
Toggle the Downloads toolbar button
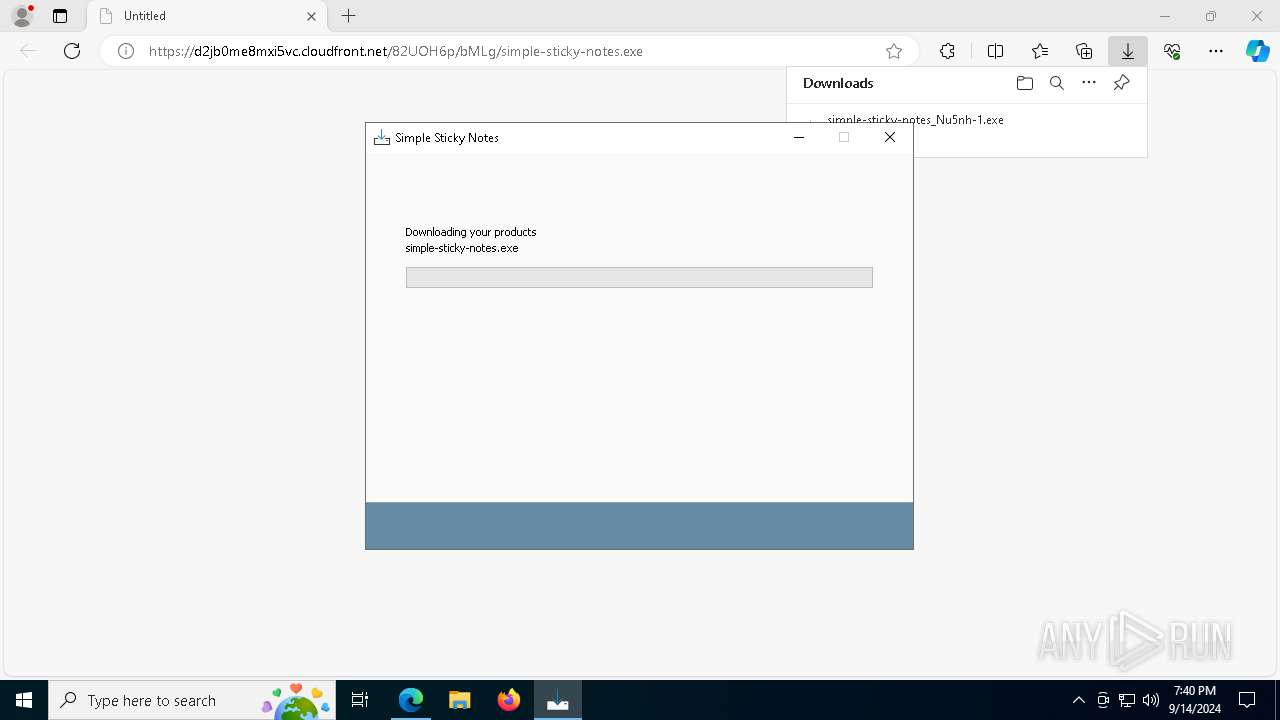click(1128, 51)
